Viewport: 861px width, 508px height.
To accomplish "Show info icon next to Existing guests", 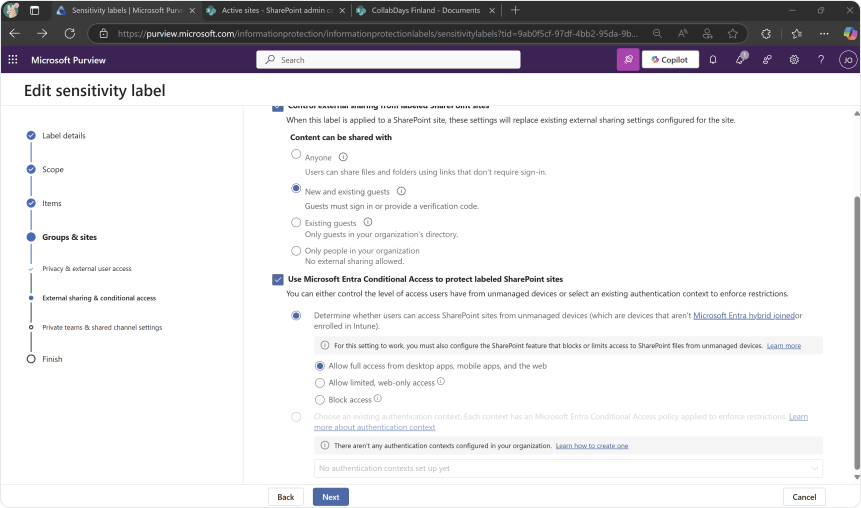I will (368, 222).
